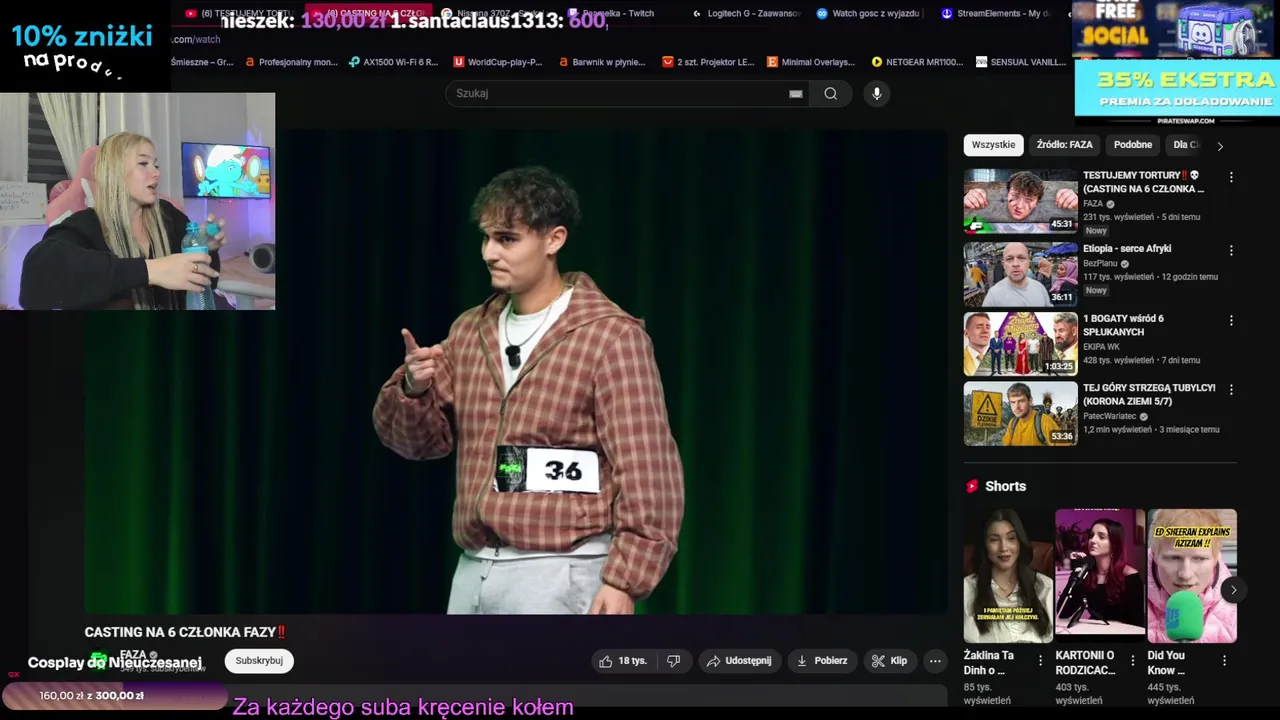Click the 1 BOGATY wśród 6 SPŁUKANYCH title

pyautogui.click(x=1123, y=325)
